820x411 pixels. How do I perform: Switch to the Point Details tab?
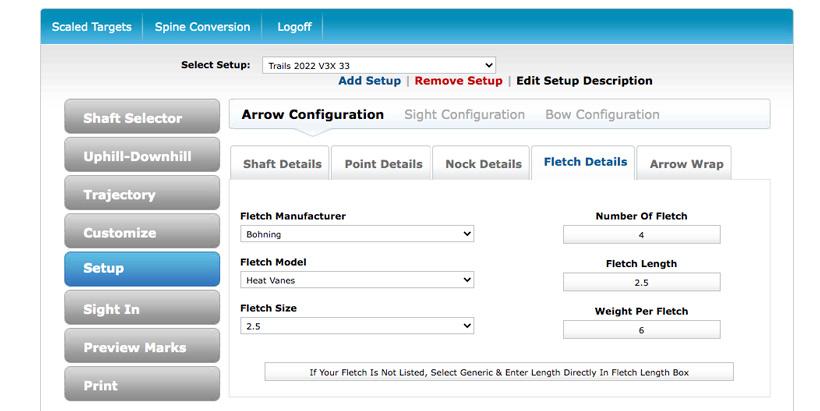384,164
